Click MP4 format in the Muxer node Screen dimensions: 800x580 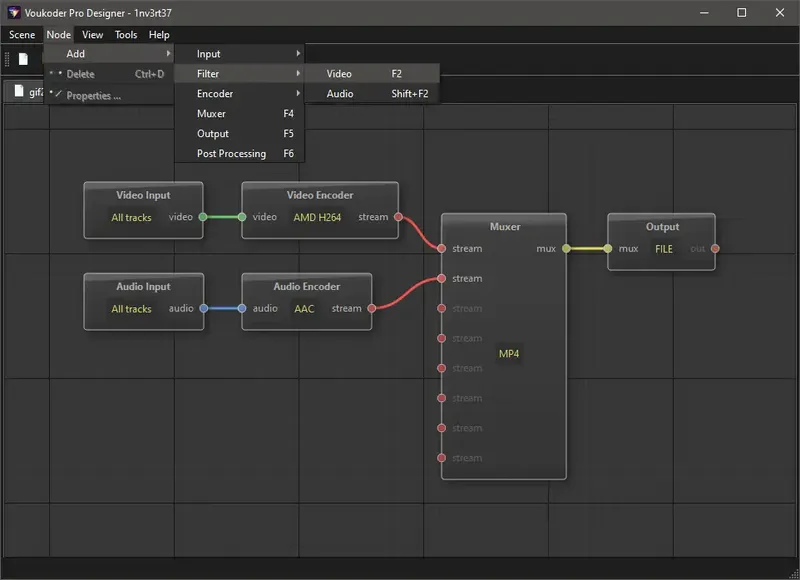509,354
